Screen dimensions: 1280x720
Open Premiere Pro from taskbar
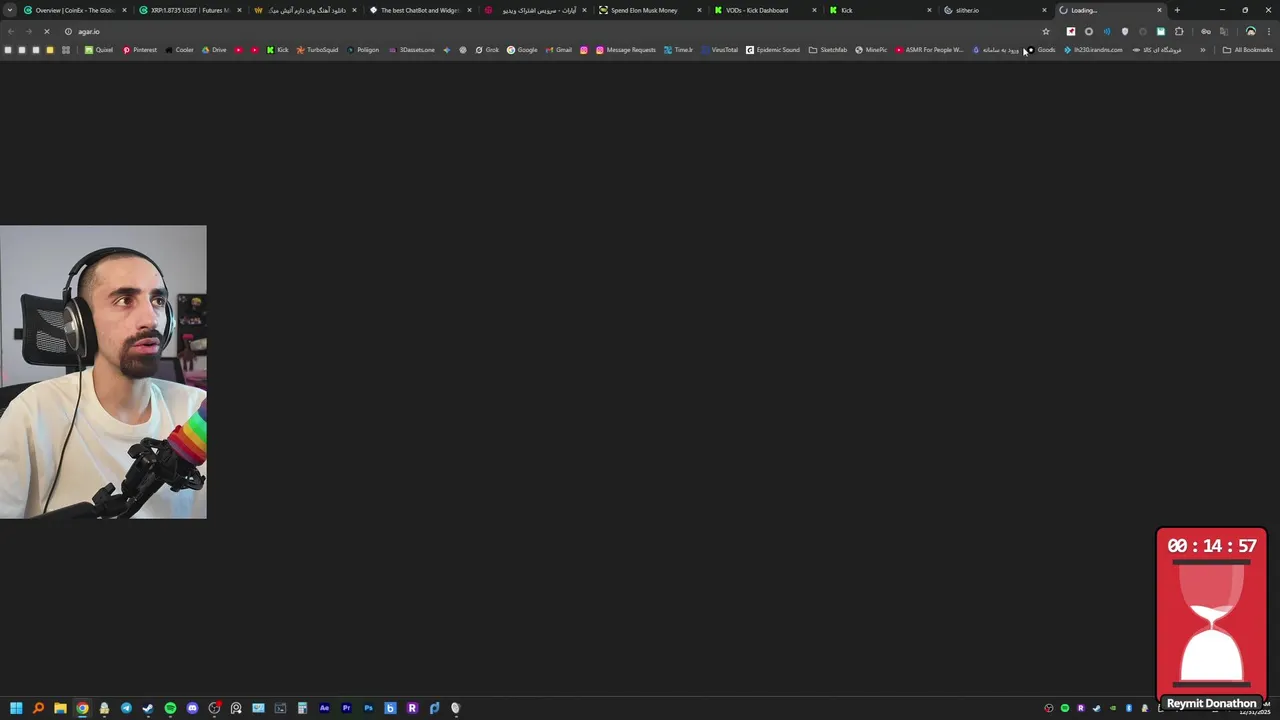(x=346, y=708)
